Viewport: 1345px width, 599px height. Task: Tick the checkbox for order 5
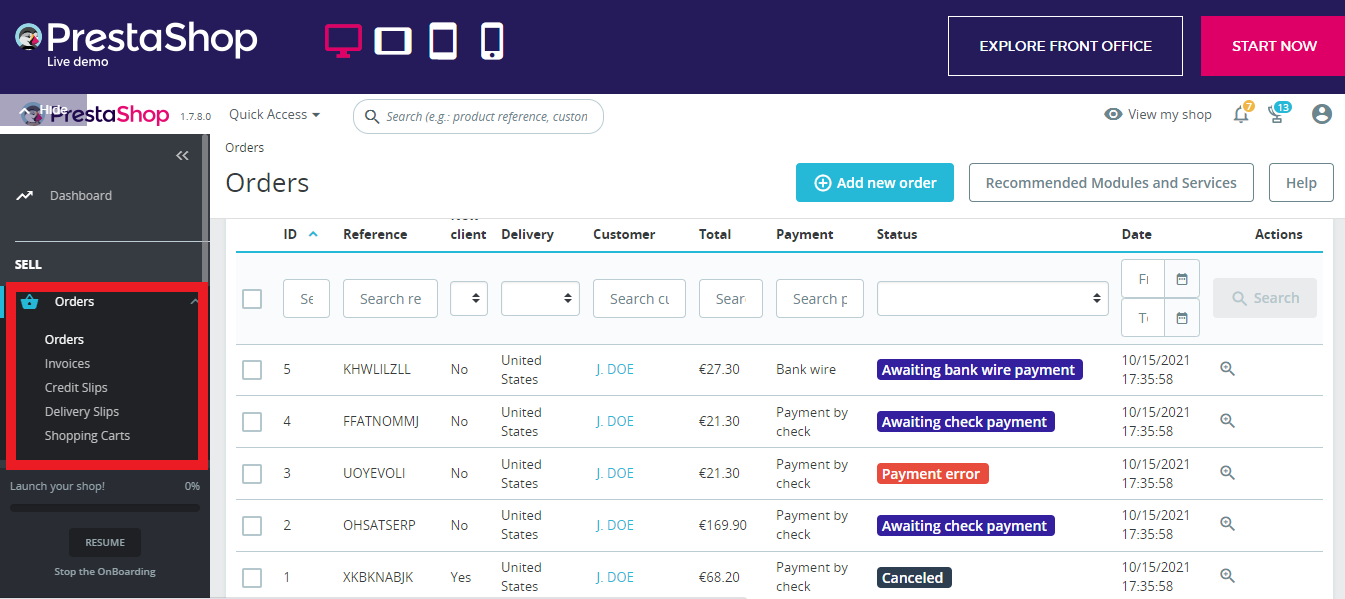click(x=252, y=370)
